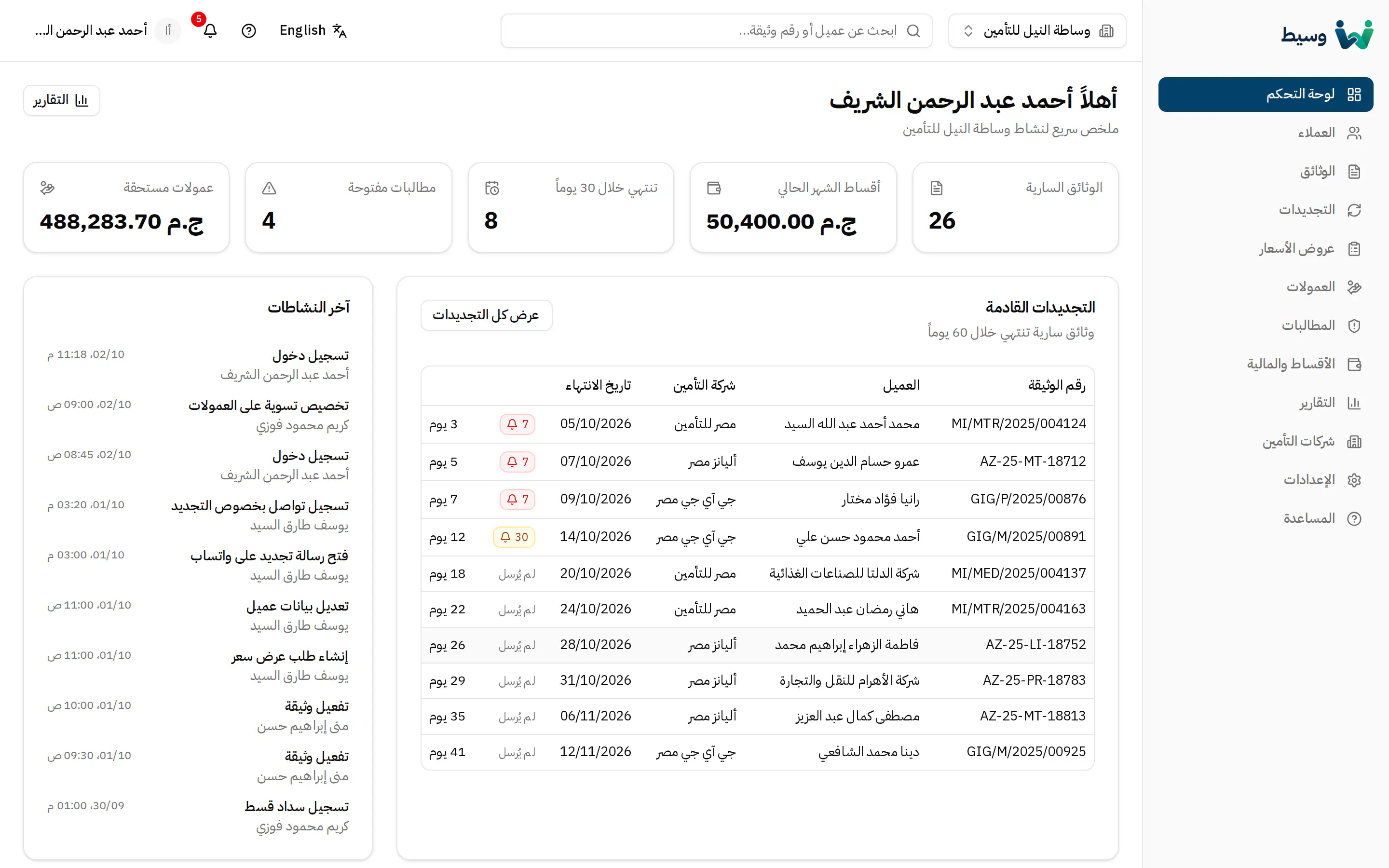Select الأقساط والمالية in sidebar
Screen dimensions: 1389x868
click(x=1266, y=364)
